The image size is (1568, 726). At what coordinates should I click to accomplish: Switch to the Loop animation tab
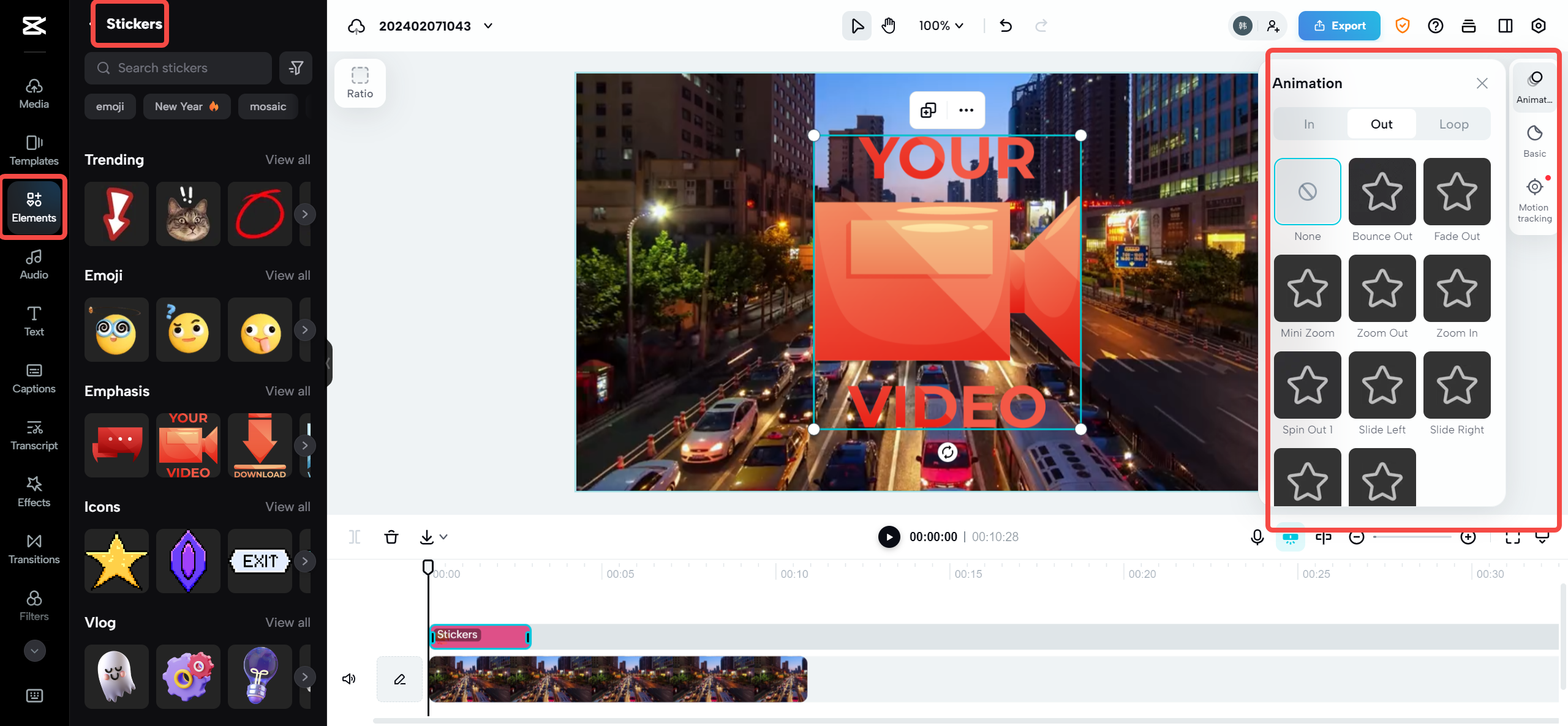pyautogui.click(x=1455, y=123)
